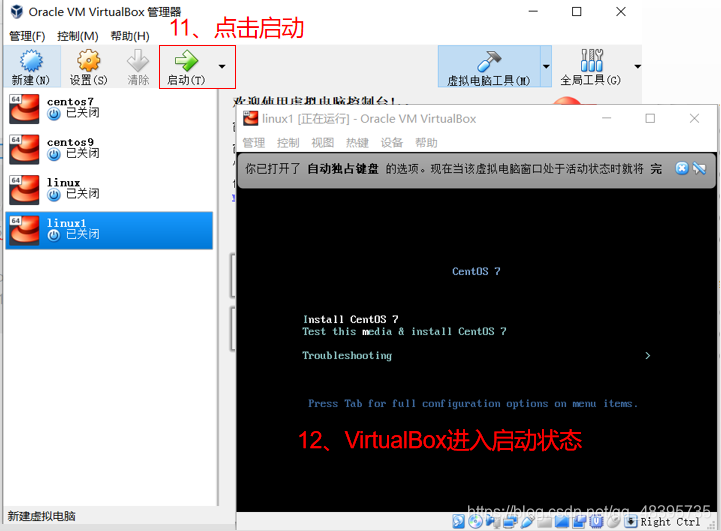This screenshot has width=721, height=531.
Task: Open 帮助(H) menu in VirtualBox manager
Action: (130, 36)
